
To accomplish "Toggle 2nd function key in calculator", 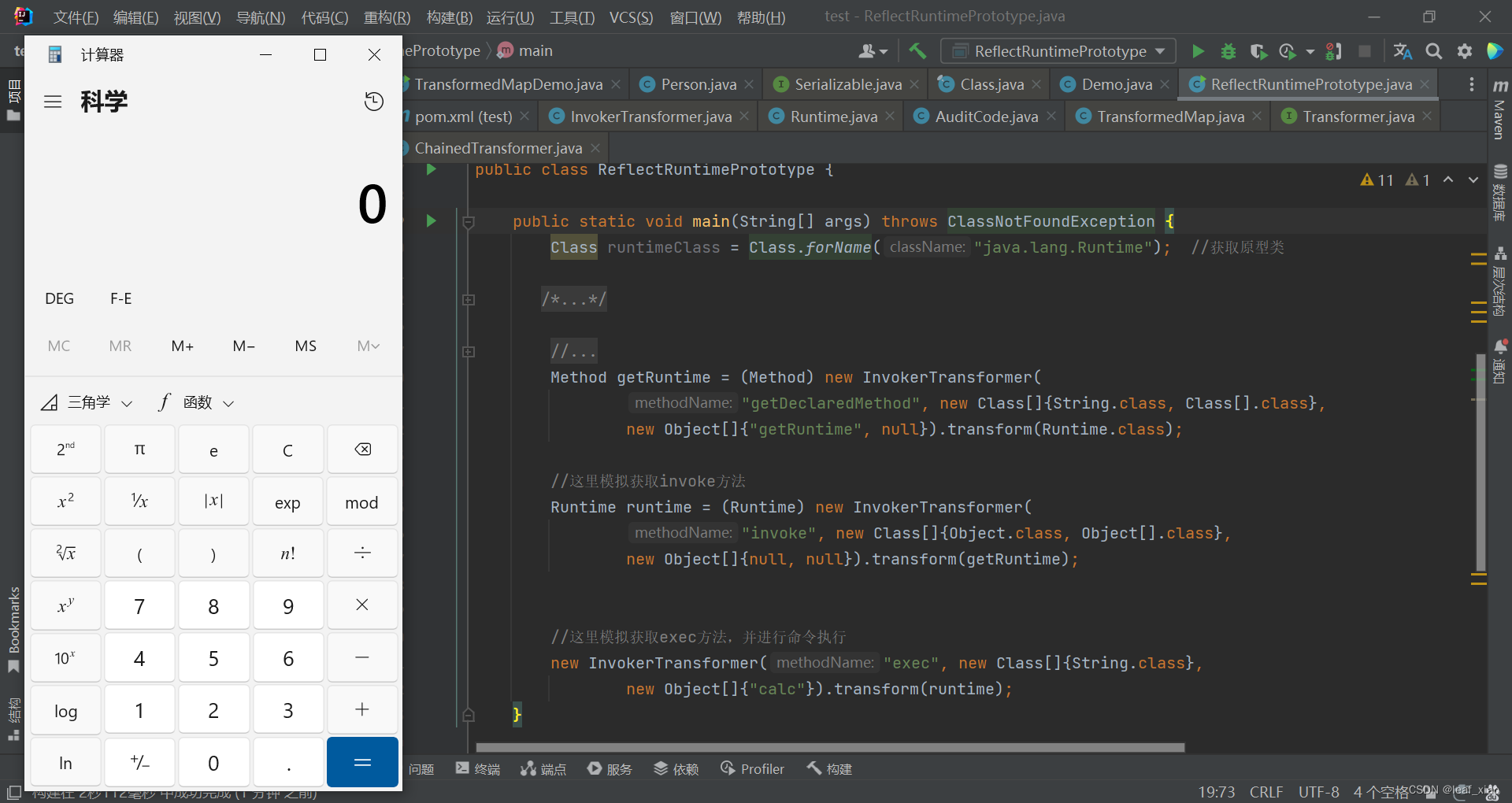I will tap(66, 450).
